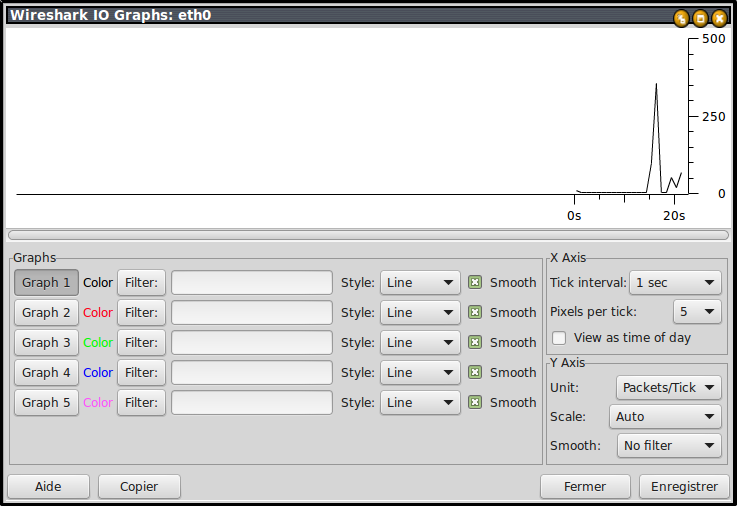Click the Fermer button
737x506 pixels.
click(x=585, y=486)
